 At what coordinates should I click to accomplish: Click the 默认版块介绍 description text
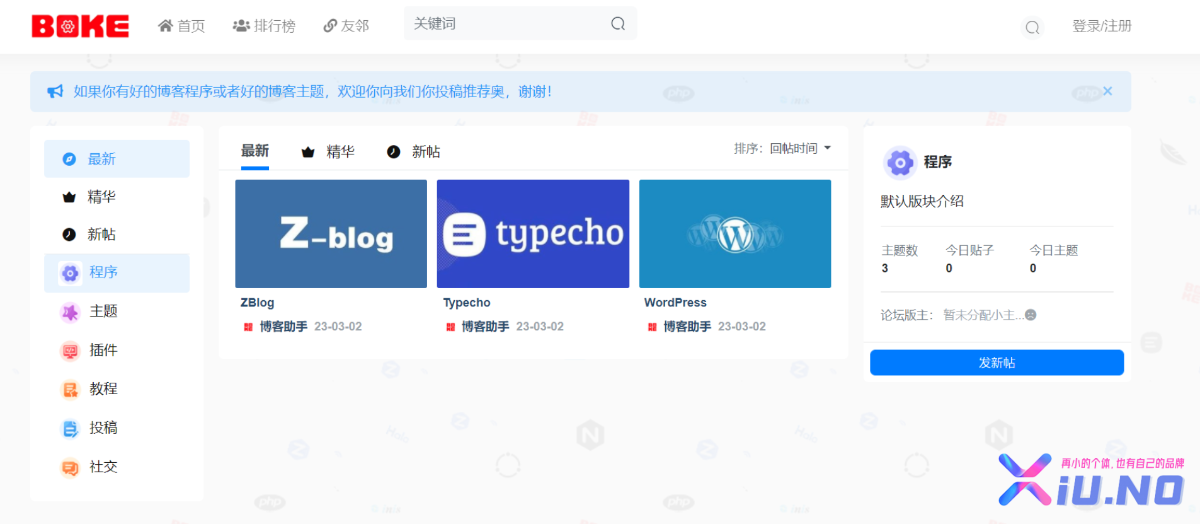pos(922,201)
